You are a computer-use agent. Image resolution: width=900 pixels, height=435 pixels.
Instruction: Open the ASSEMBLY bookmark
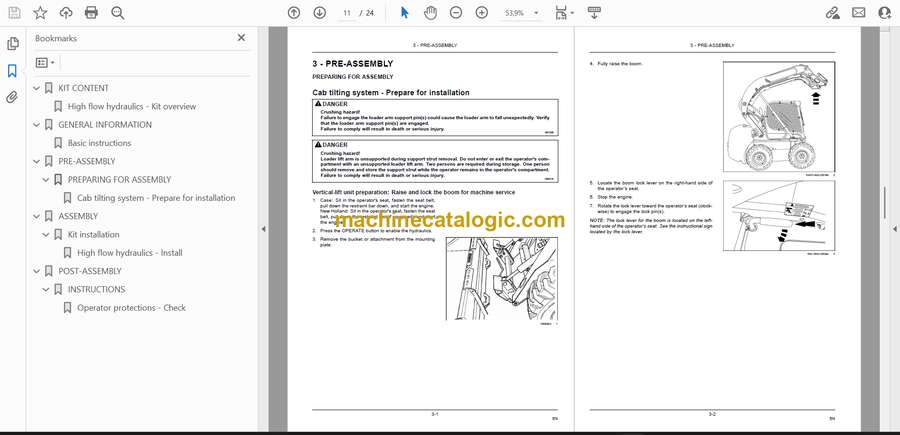(78, 216)
